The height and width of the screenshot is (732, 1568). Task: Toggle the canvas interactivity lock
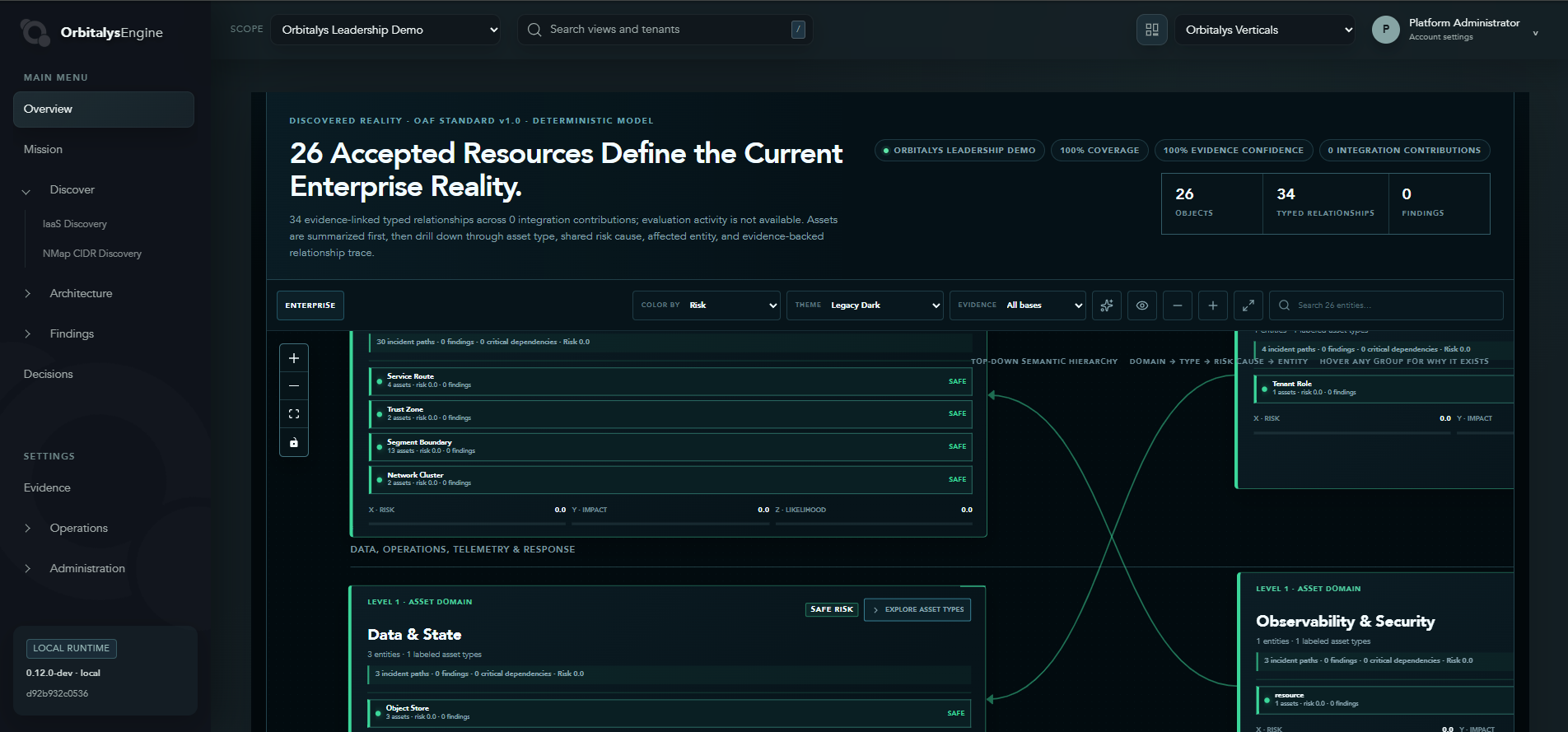tap(294, 442)
